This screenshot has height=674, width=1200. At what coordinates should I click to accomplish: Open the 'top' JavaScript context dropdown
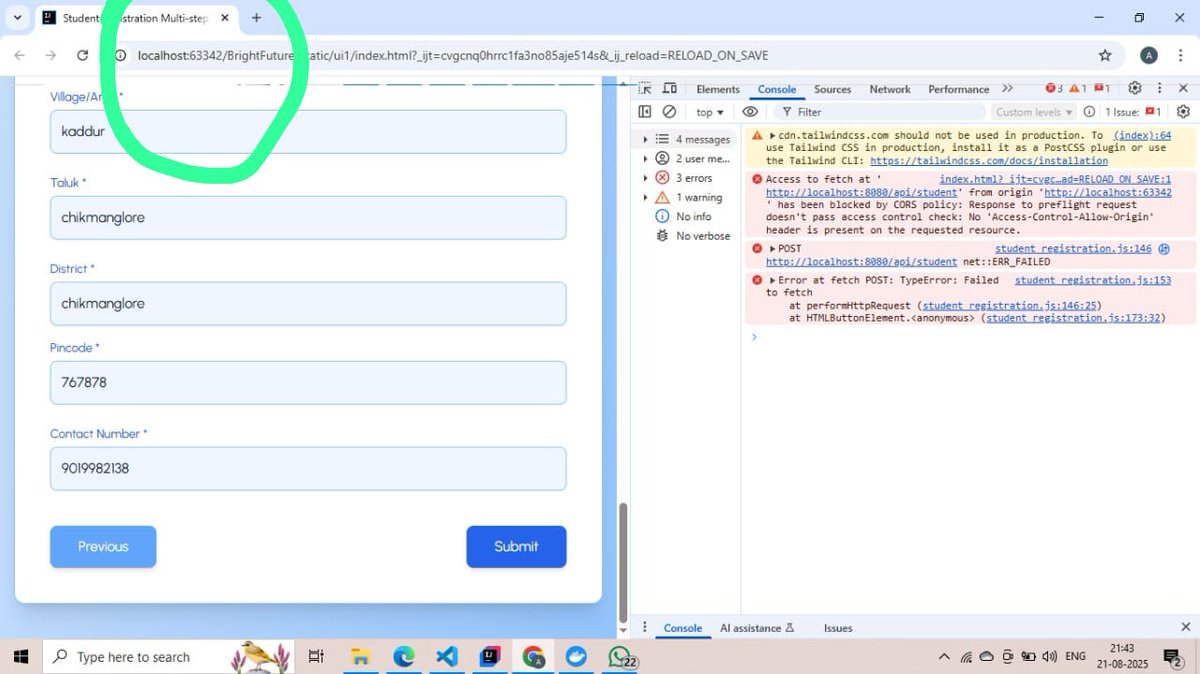tap(709, 112)
